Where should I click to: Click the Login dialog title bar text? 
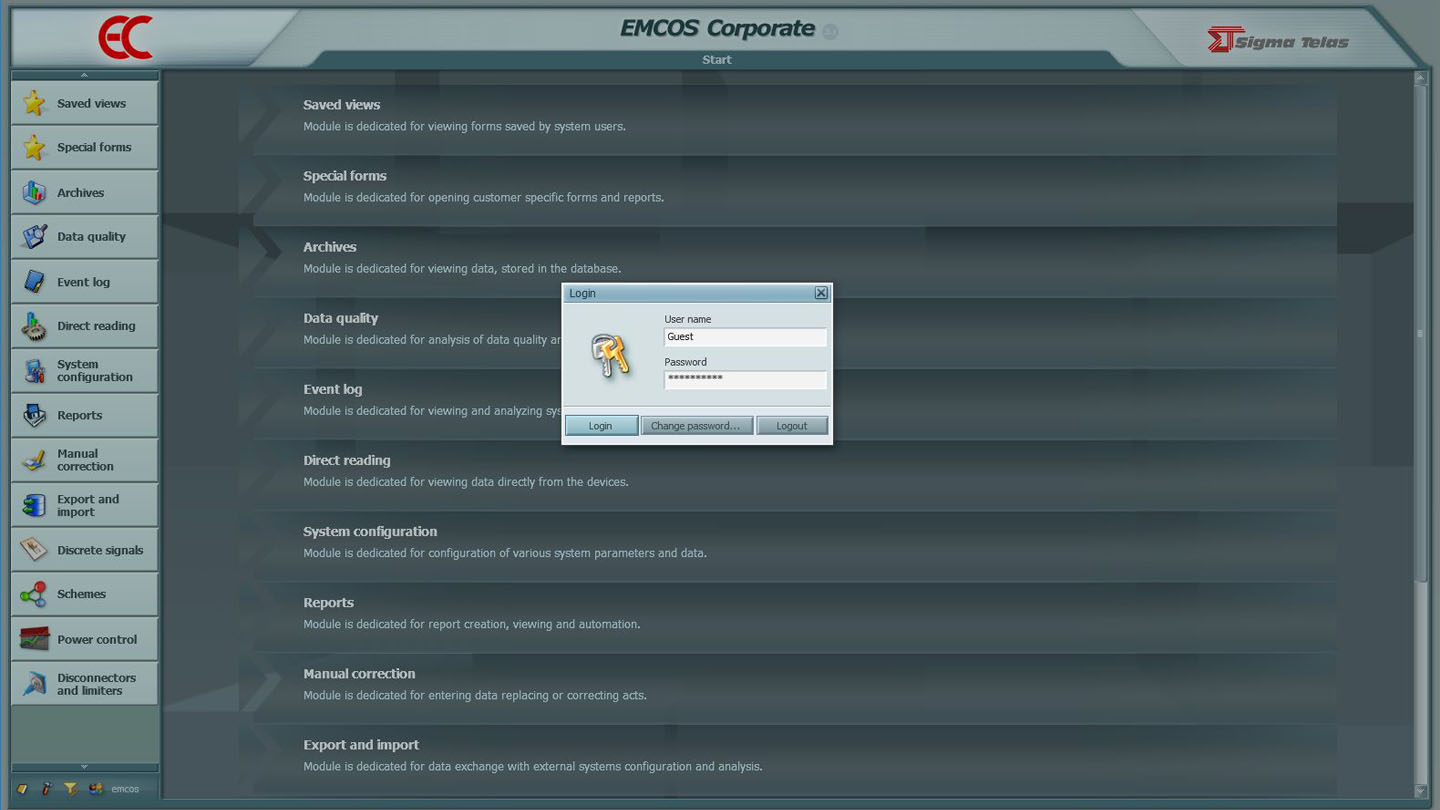pos(582,293)
